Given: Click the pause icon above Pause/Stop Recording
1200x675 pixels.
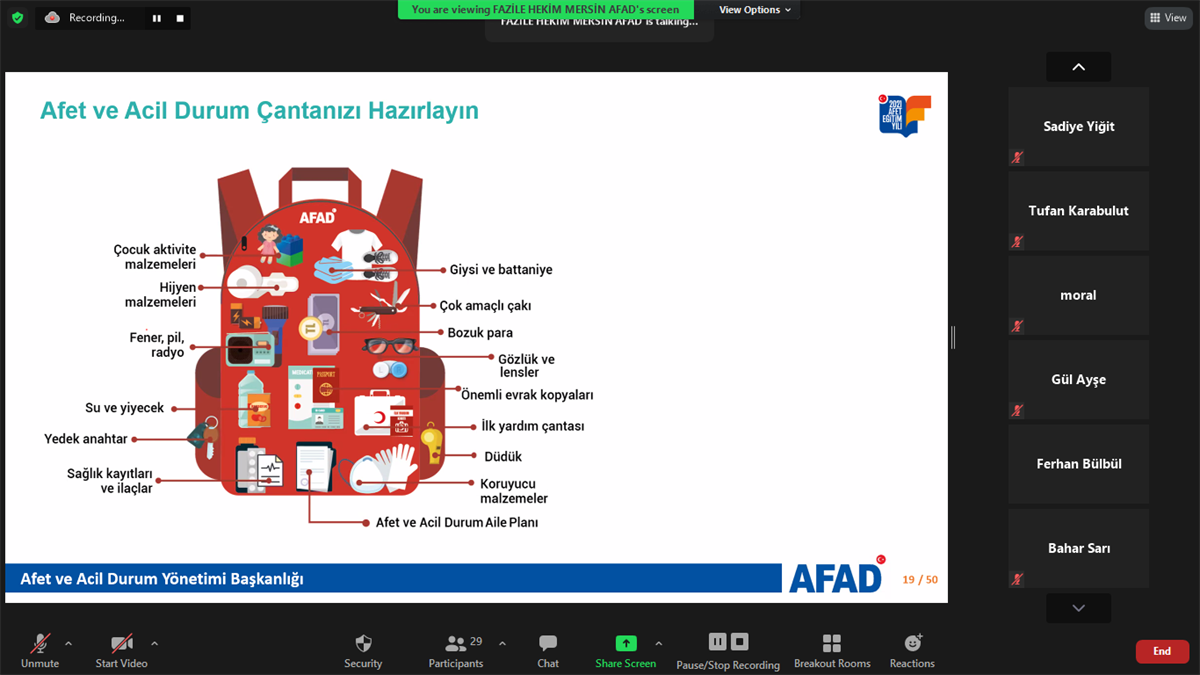Looking at the screenshot, I should (718, 641).
